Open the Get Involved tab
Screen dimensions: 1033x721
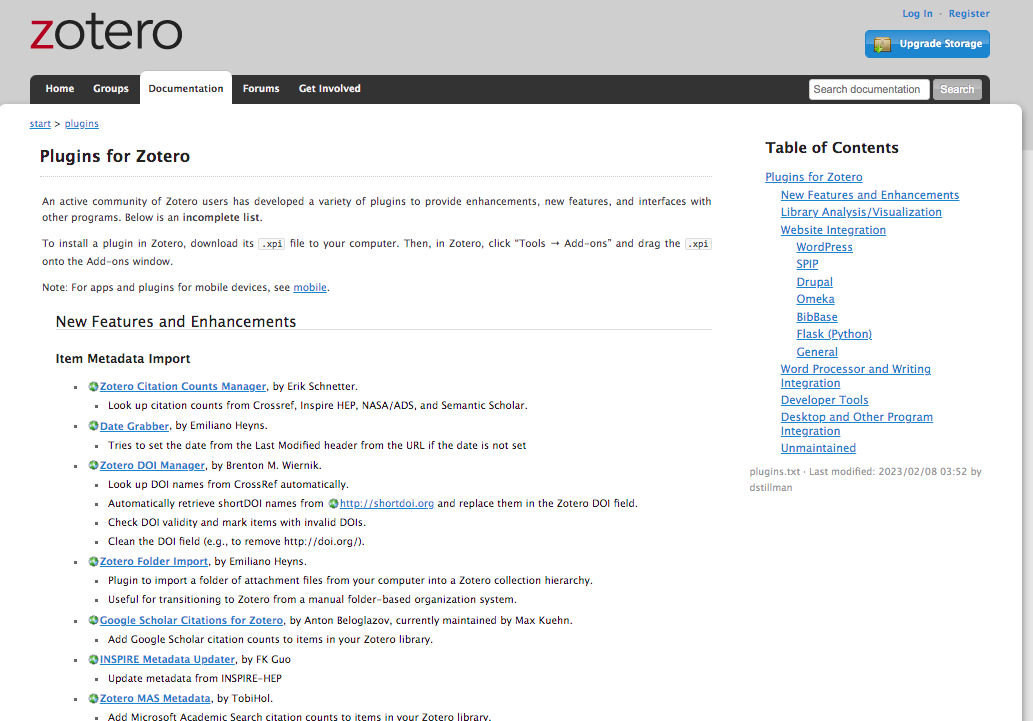pos(329,89)
